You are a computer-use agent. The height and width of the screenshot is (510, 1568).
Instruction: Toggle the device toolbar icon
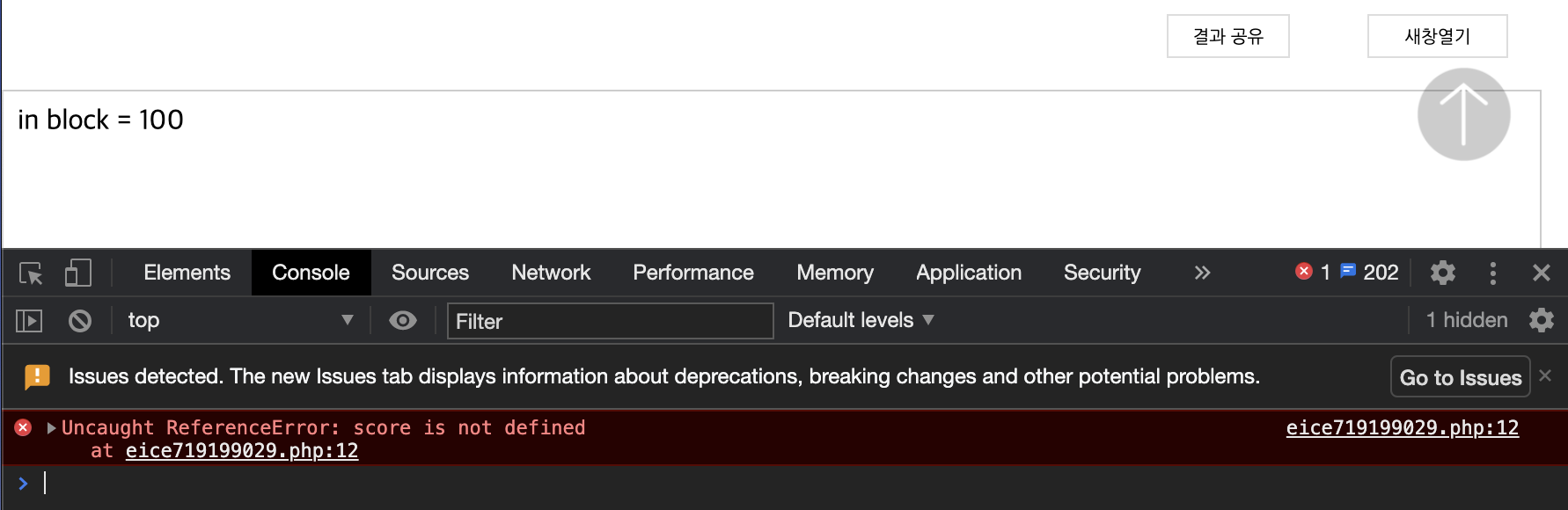tap(78, 273)
